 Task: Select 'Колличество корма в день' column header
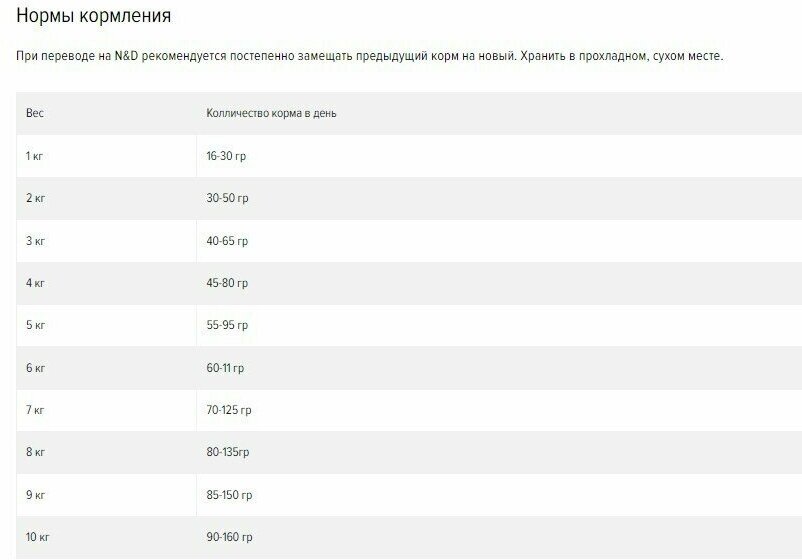coord(499,114)
